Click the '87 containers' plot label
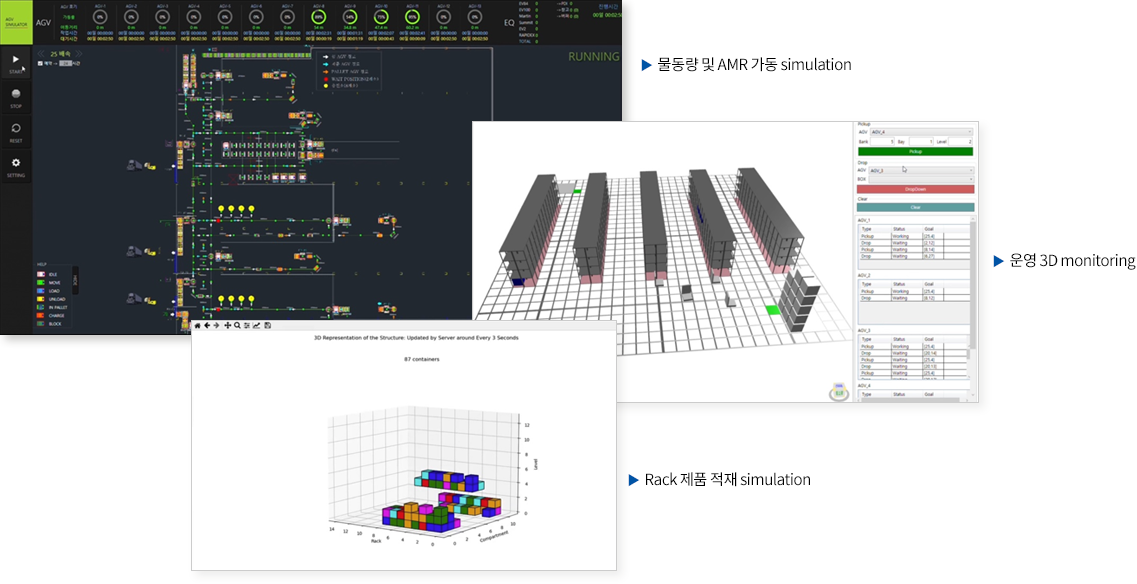The image size is (1137, 584). pyautogui.click(x=421, y=359)
